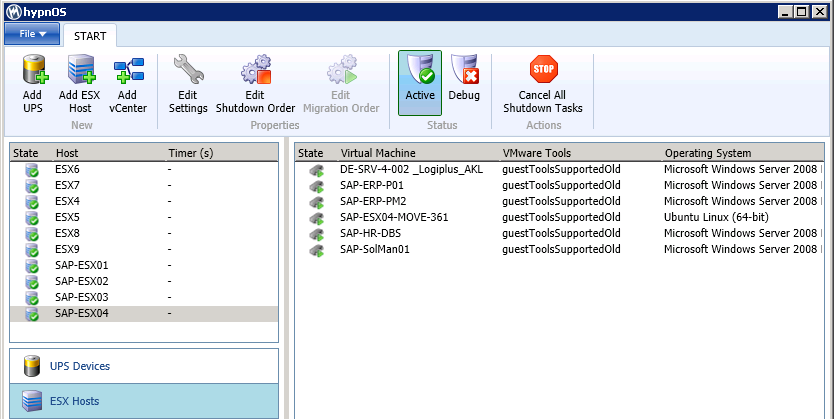
Task: Select host name ESX4
Action: click(67, 202)
